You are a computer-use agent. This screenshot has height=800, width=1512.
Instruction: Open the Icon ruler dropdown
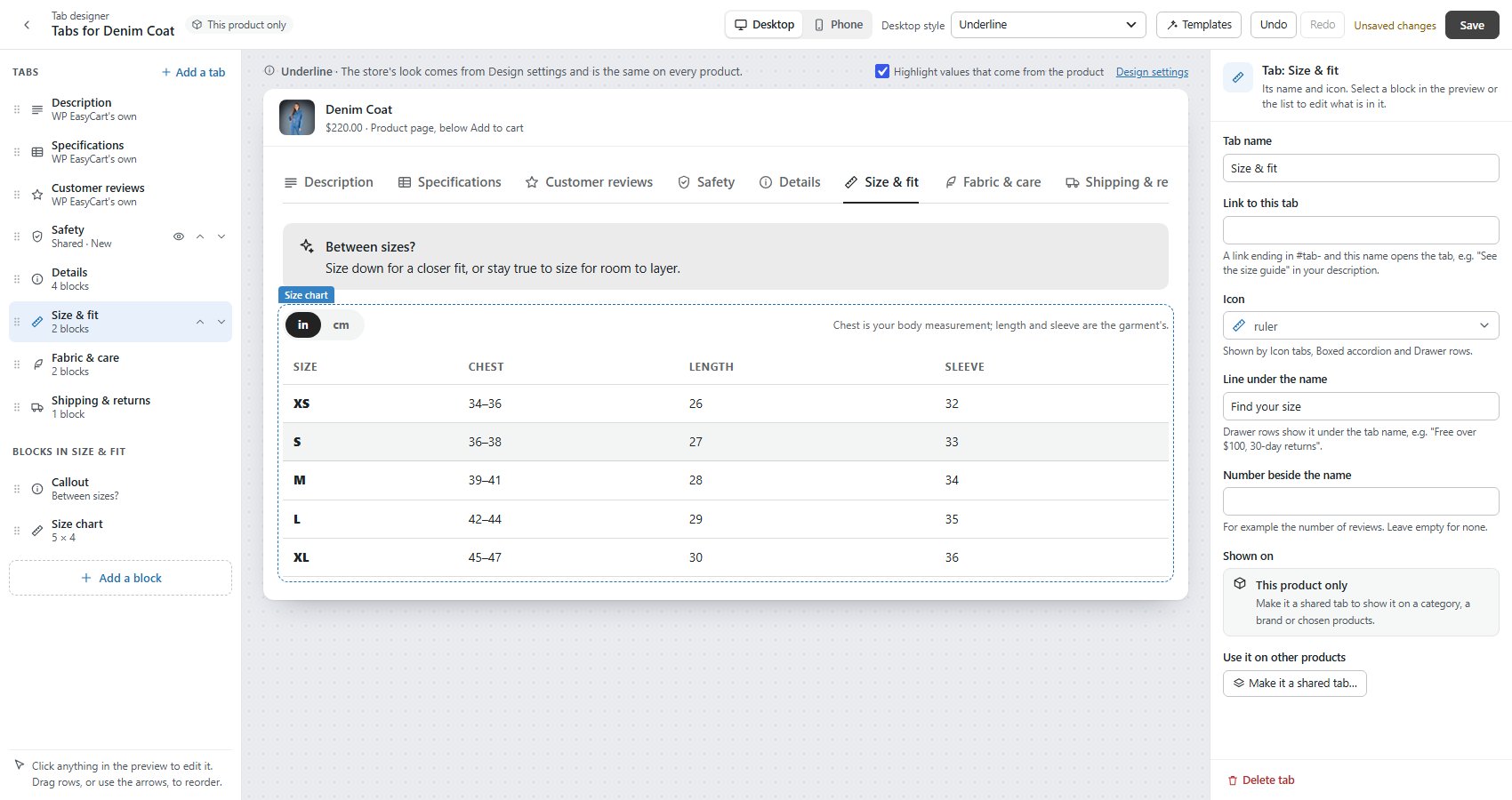pyautogui.click(x=1361, y=325)
